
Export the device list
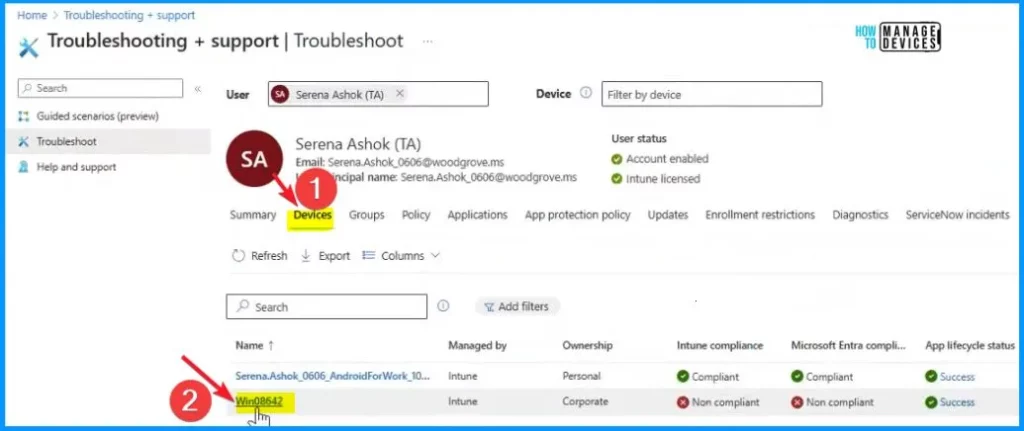[x=325, y=256]
